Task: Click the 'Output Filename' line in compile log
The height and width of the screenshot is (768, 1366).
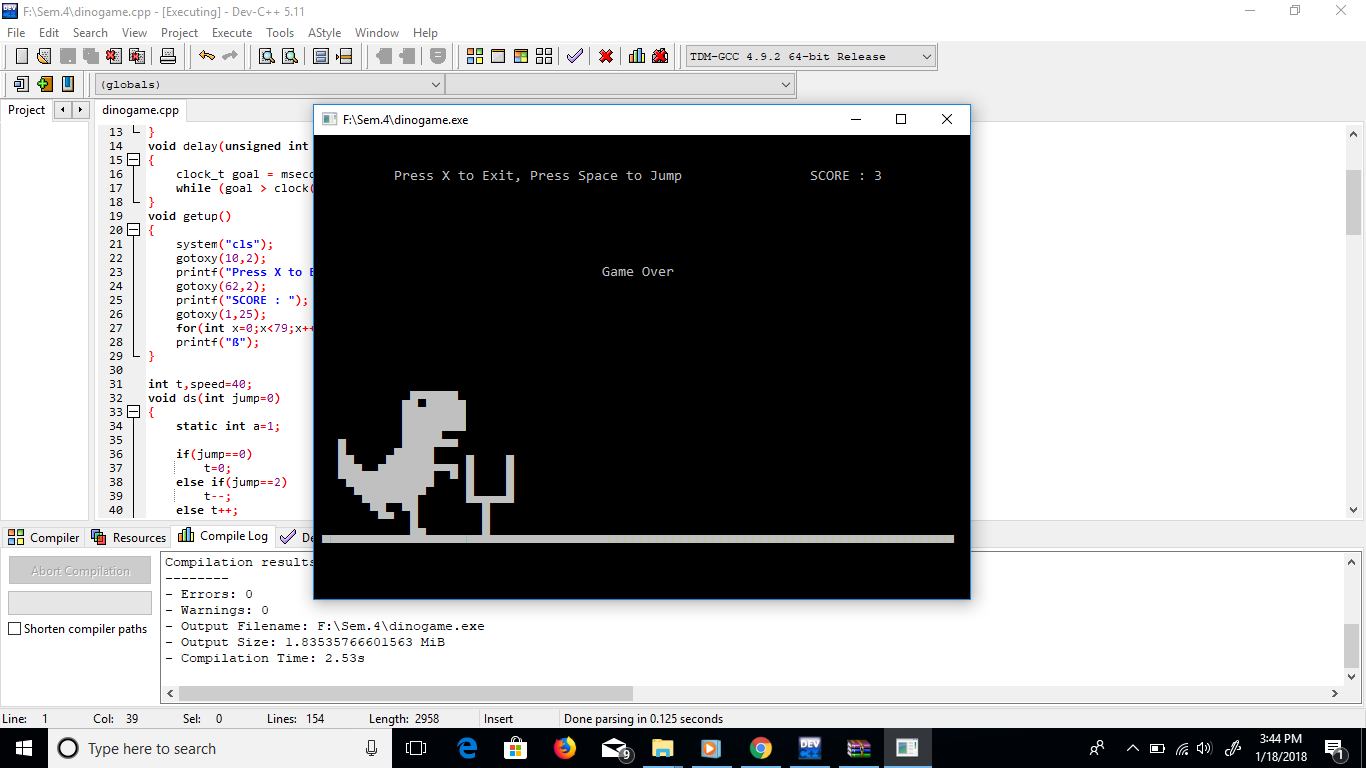Action: point(325,626)
